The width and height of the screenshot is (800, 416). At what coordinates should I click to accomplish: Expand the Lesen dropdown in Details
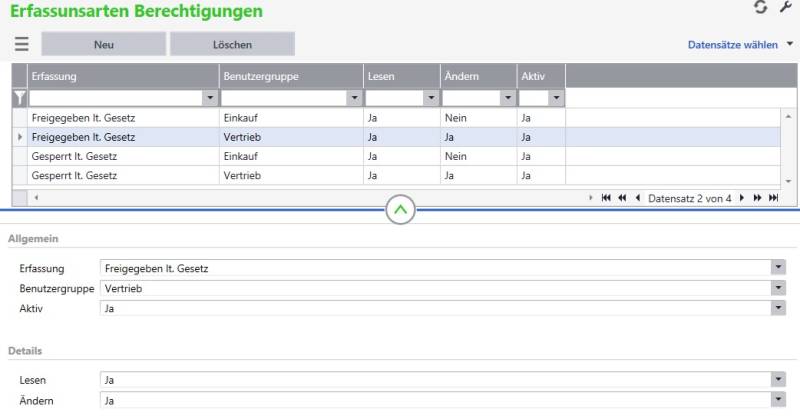777,380
